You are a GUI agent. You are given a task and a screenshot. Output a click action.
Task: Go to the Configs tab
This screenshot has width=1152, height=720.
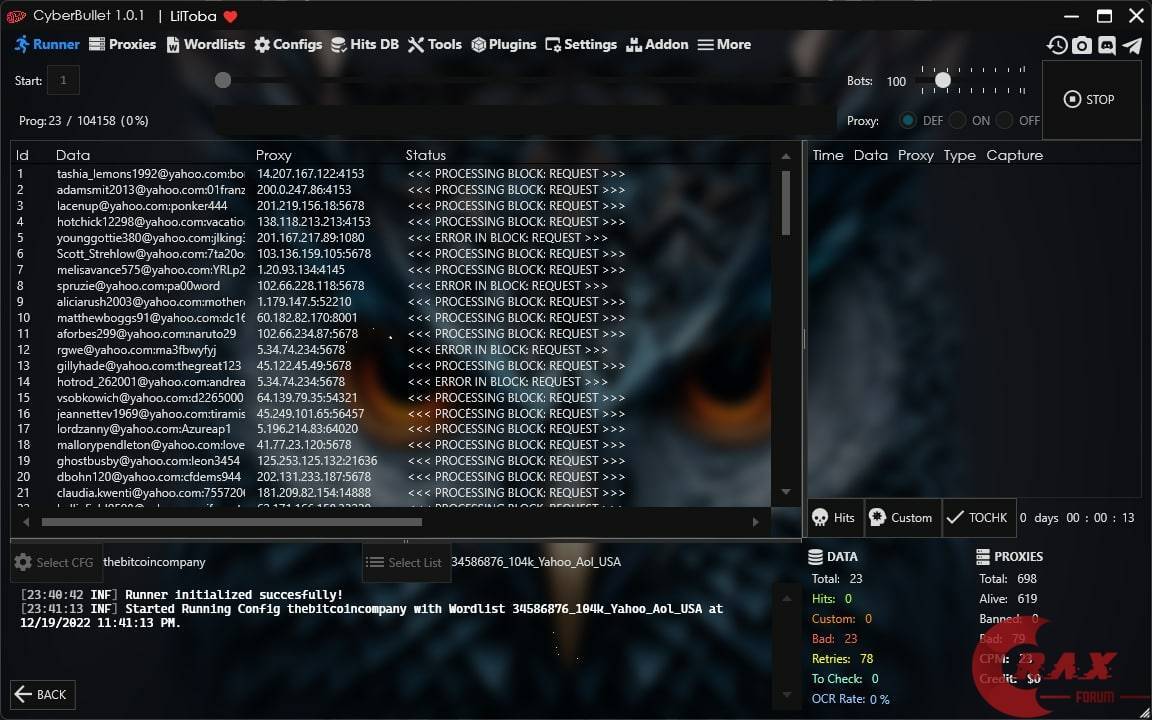click(288, 45)
